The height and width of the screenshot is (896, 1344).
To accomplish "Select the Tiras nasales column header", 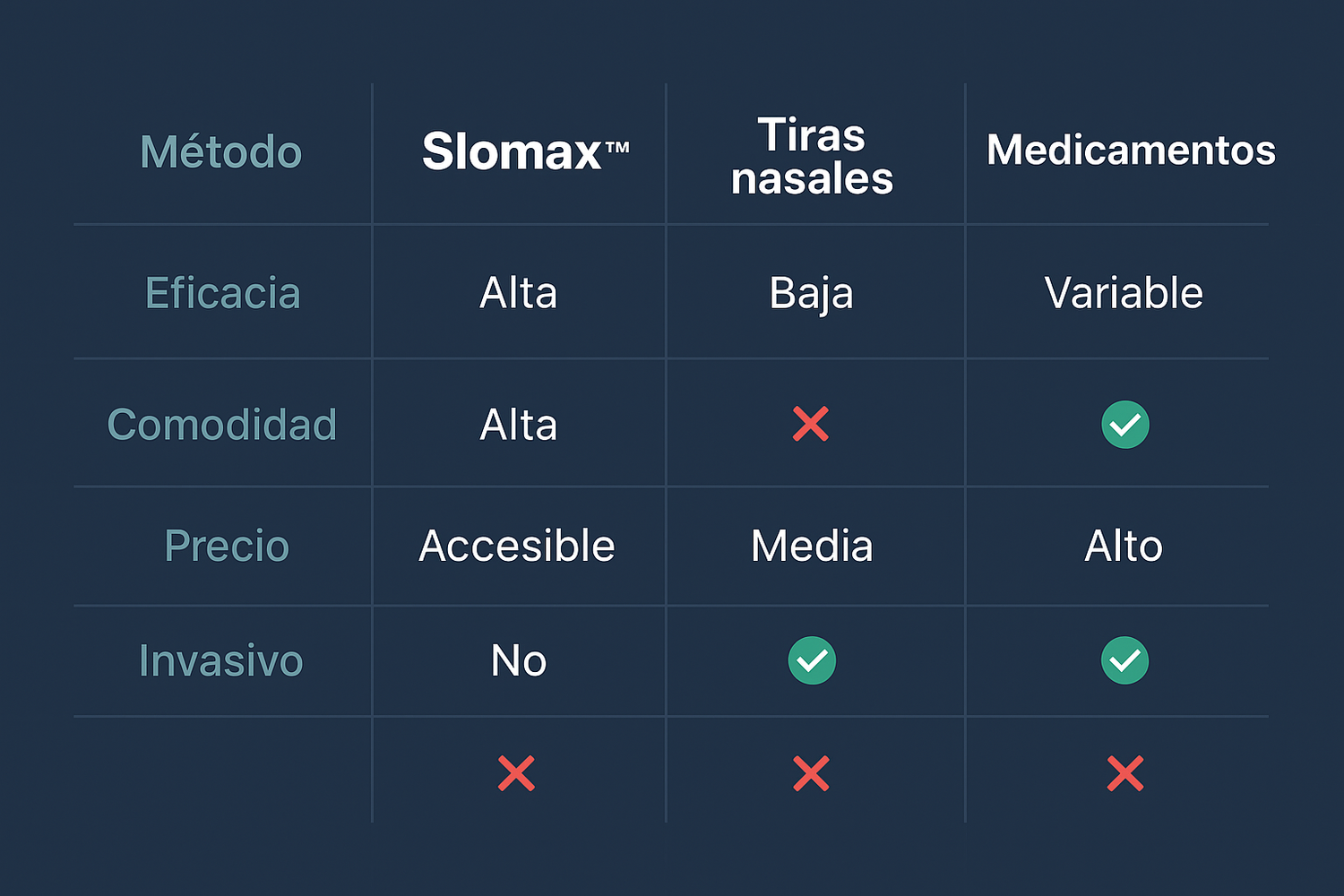I will coord(812,157).
